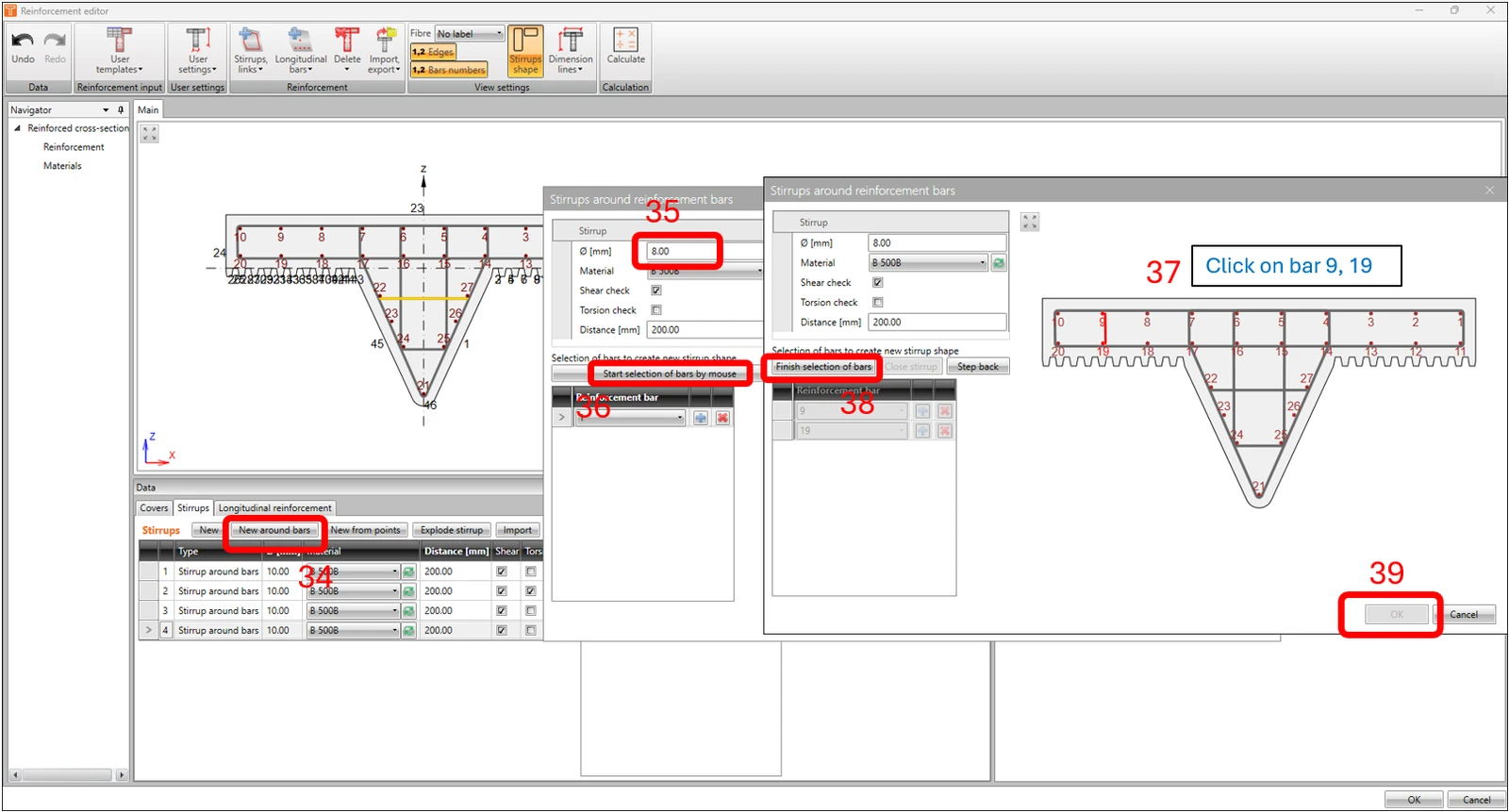
Task: Open the Stirrups, links tool menu
Action: 250,51
